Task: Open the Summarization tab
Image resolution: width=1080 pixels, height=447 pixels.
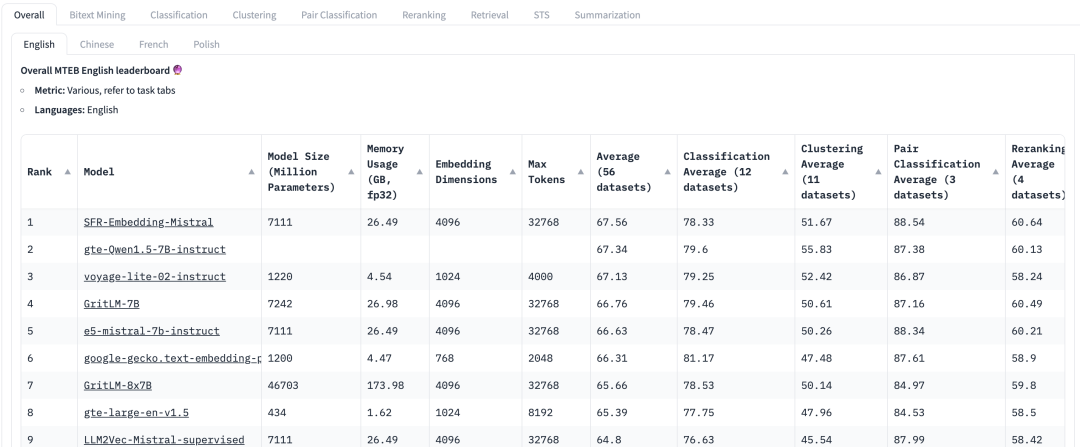Action: pyautogui.click(x=607, y=14)
